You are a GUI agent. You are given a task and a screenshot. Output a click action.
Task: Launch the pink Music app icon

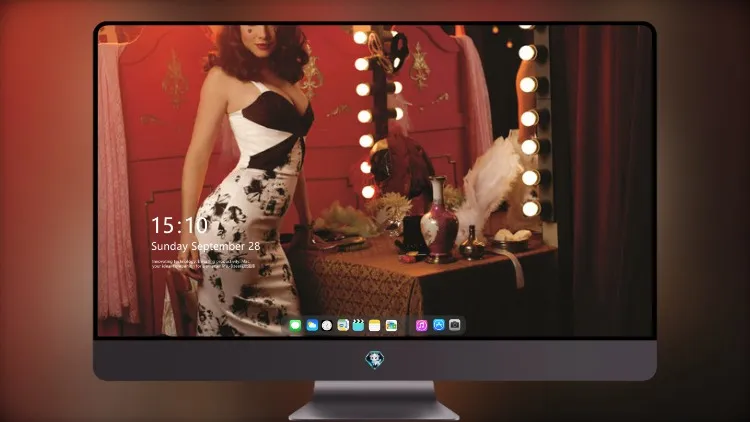click(421, 325)
